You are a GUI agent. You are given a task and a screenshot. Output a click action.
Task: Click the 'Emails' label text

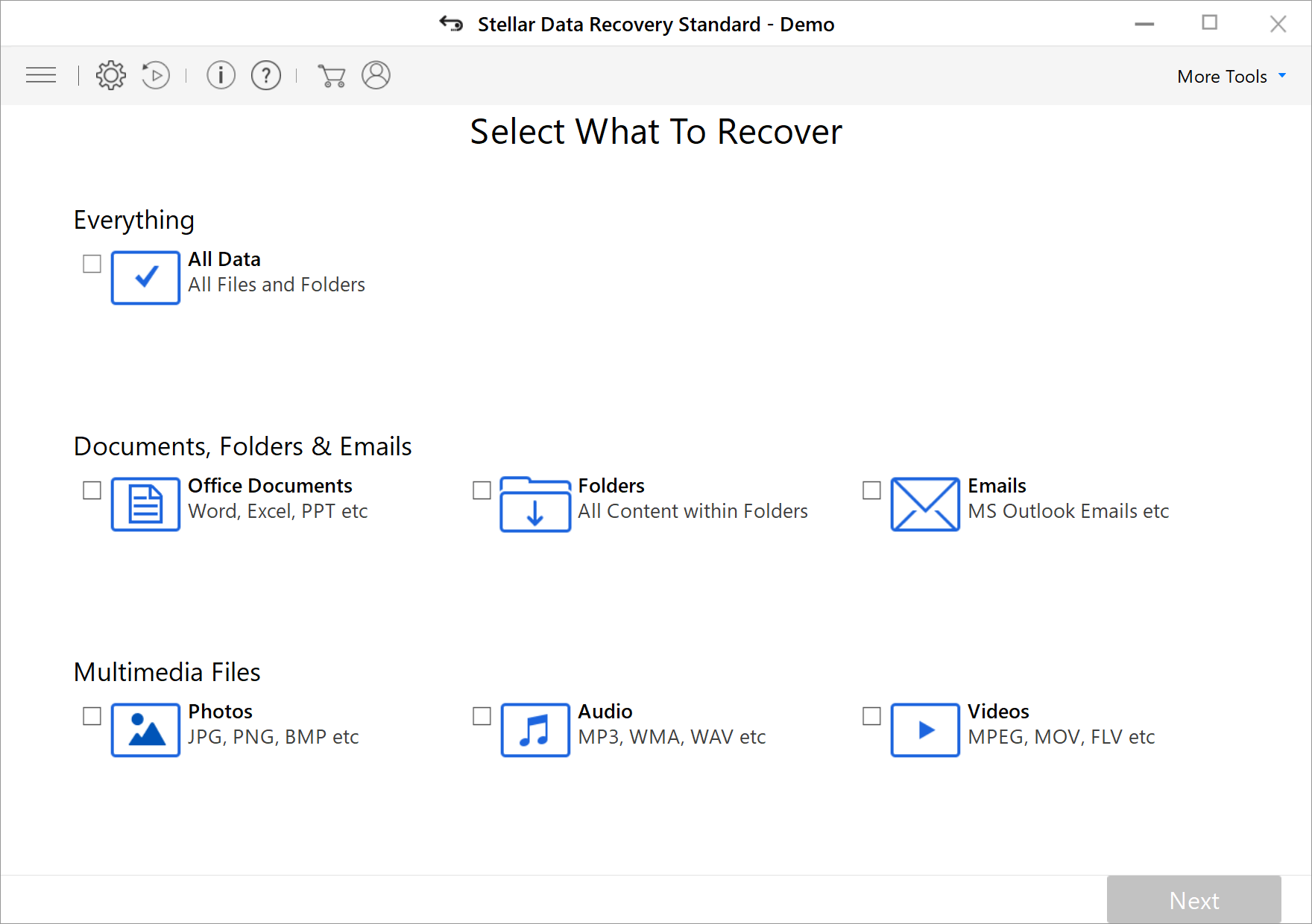point(997,486)
